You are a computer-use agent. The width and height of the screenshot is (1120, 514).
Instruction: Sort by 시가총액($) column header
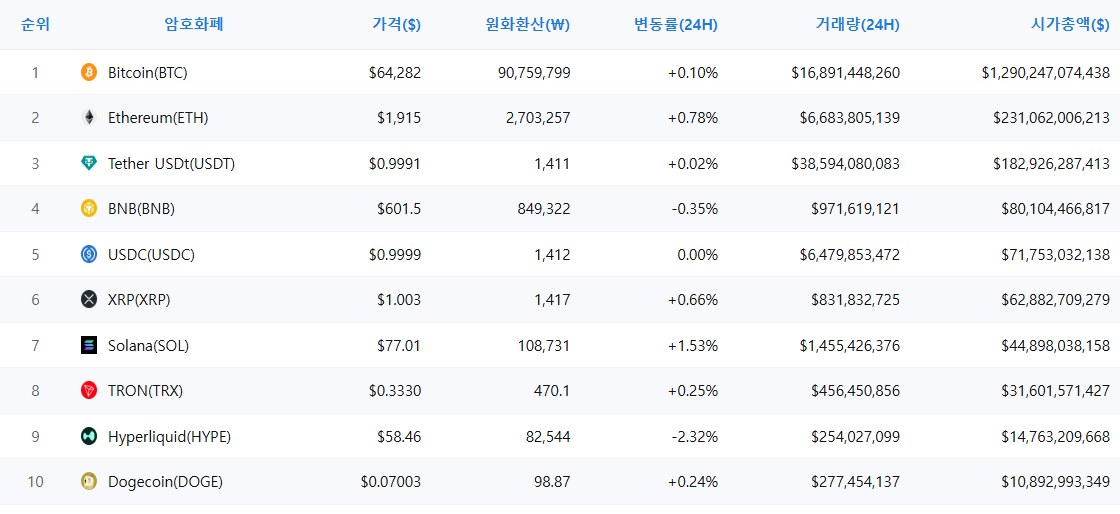[1070, 25]
